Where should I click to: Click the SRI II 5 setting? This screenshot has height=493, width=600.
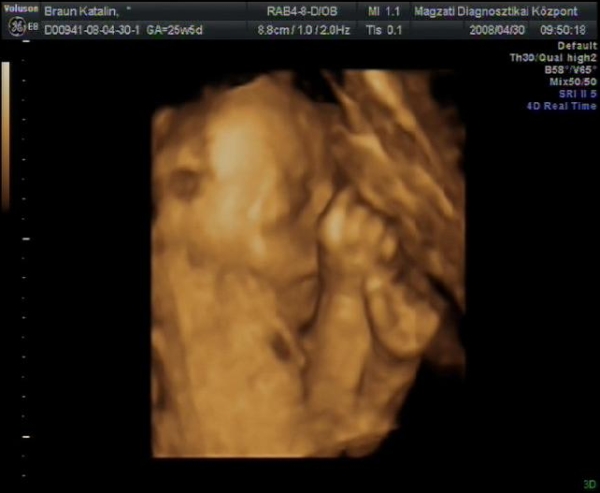pyautogui.click(x=574, y=94)
